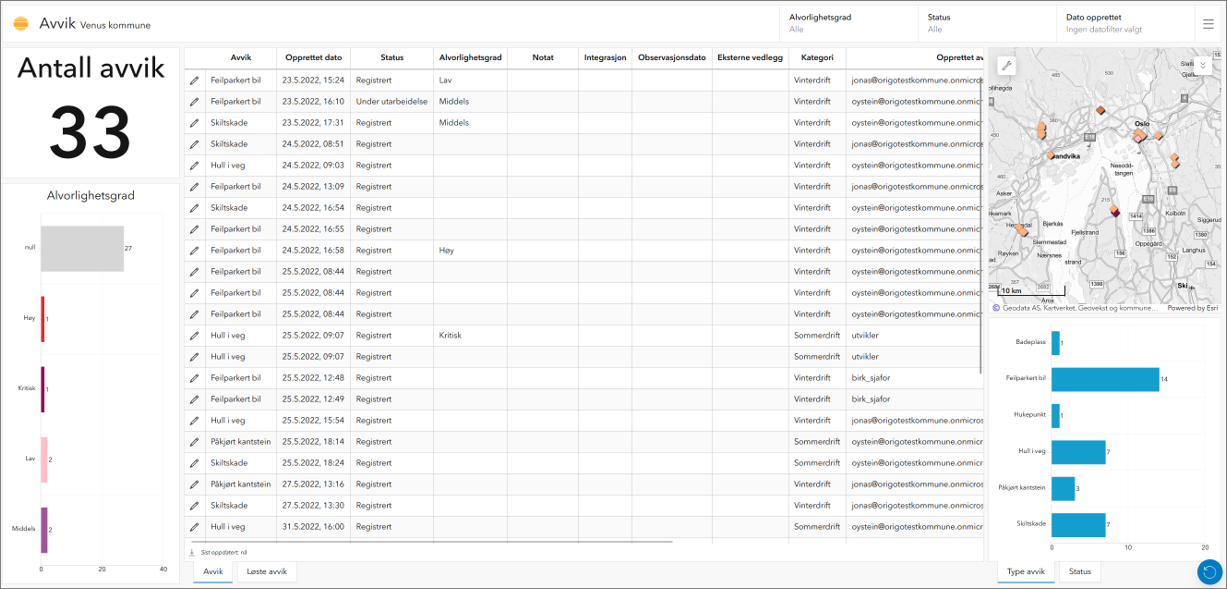Click the Powered by Esri link
Viewport: 1227px width, 589px height.
(1192, 308)
